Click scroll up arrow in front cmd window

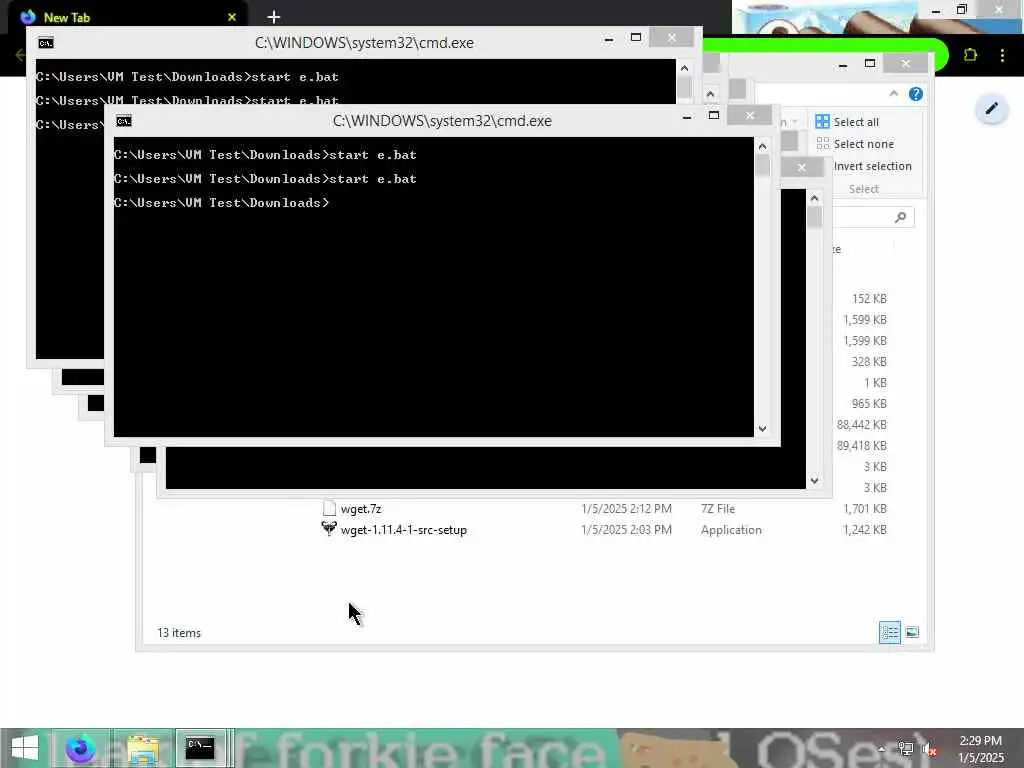(x=762, y=146)
